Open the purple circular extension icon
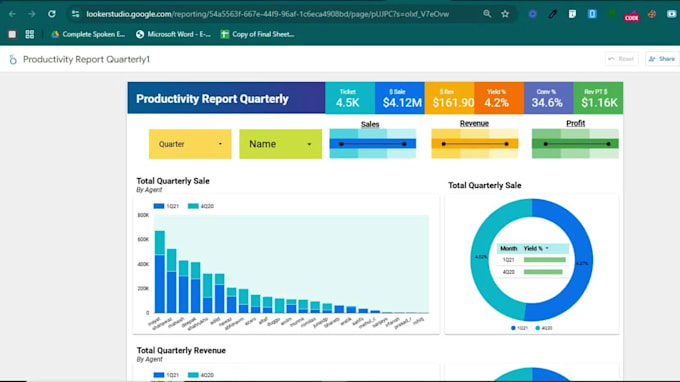This screenshot has height=382, width=680. (x=533, y=14)
